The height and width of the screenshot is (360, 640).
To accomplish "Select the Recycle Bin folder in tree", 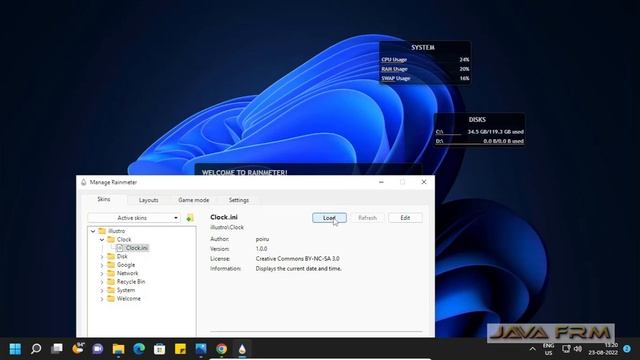I will pos(131,282).
